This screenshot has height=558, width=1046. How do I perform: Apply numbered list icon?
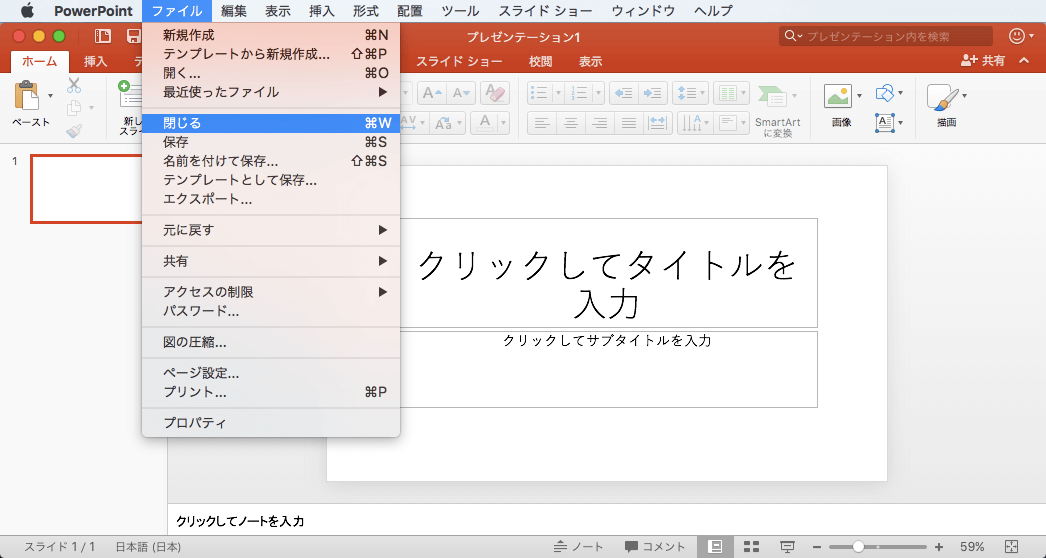tap(579, 93)
